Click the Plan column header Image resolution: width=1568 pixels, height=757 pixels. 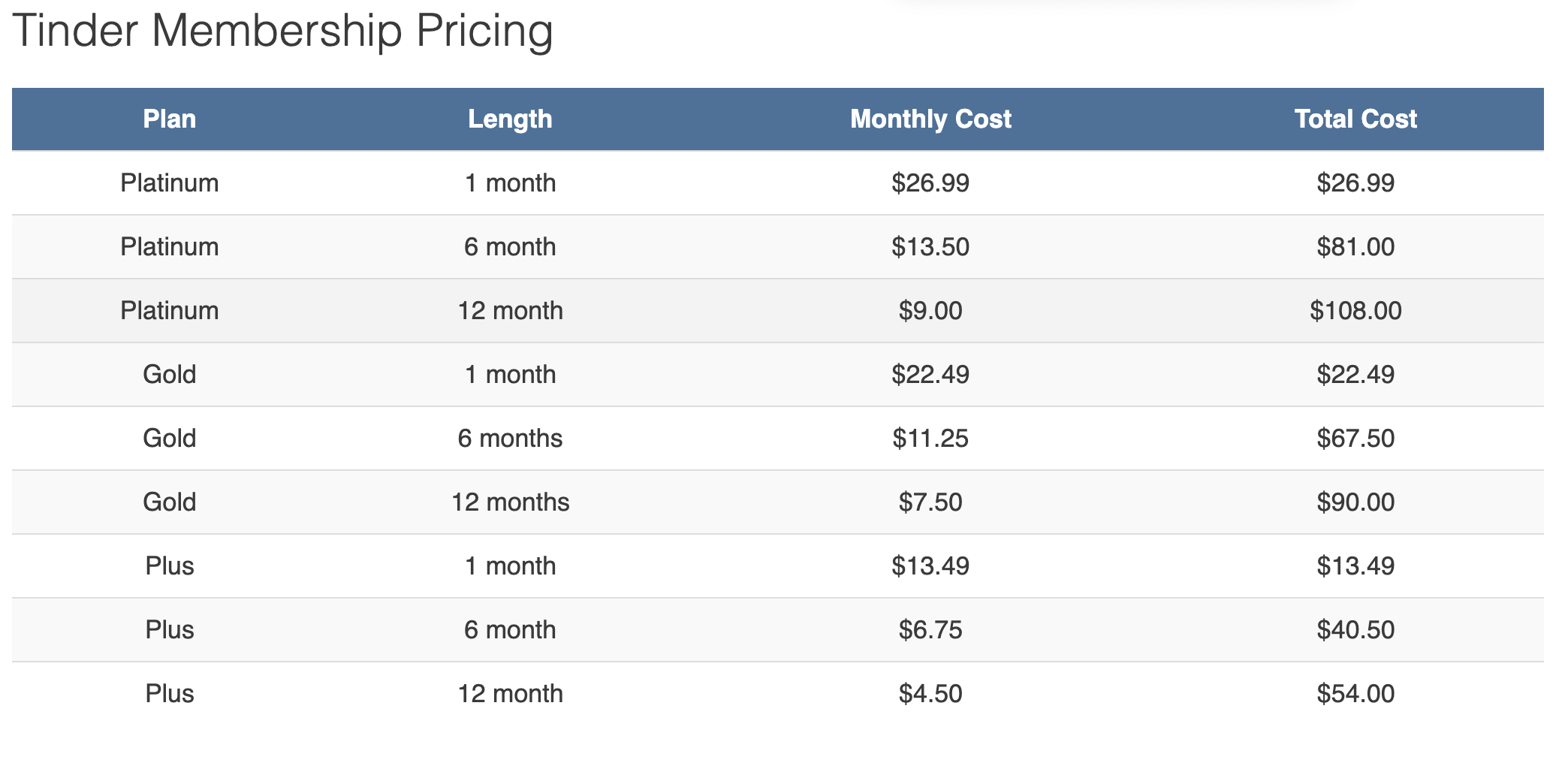point(170,119)
